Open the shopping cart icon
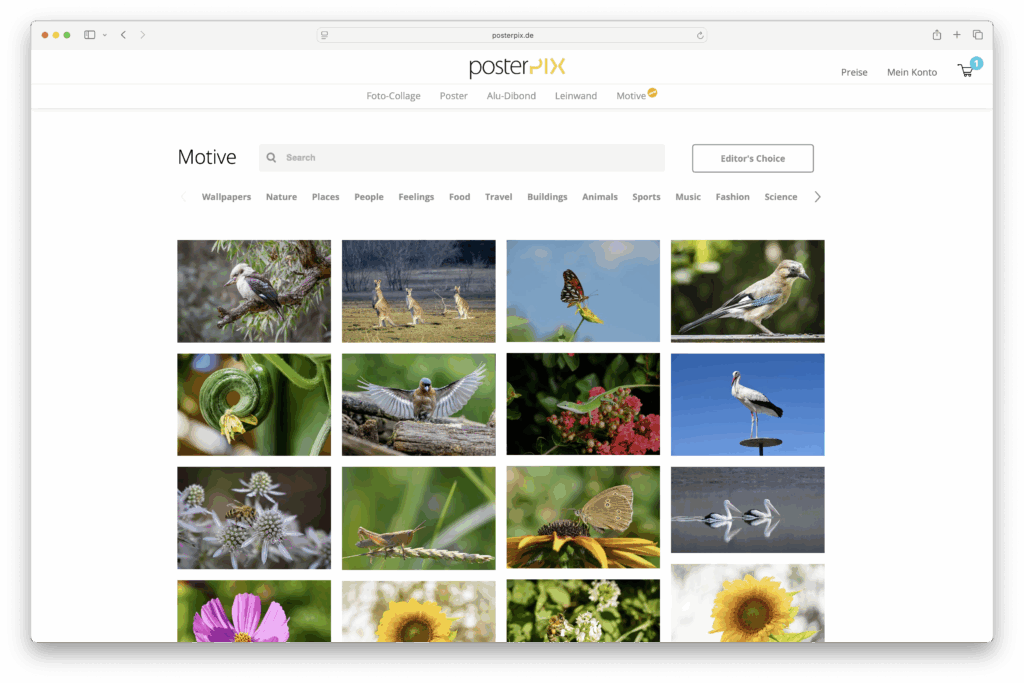Viewport: 1024px width, 683px height. coord(965,71)
